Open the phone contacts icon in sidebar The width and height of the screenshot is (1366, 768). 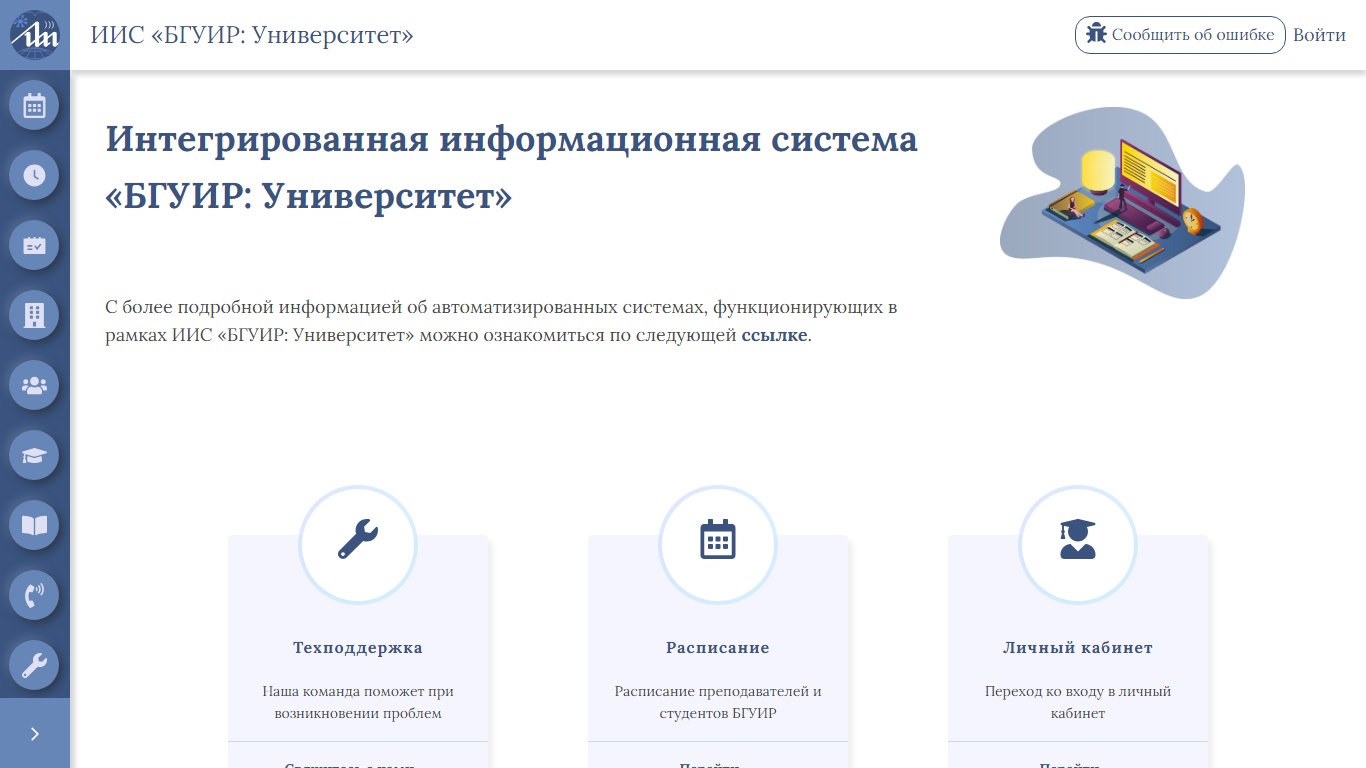click(34, 595)
